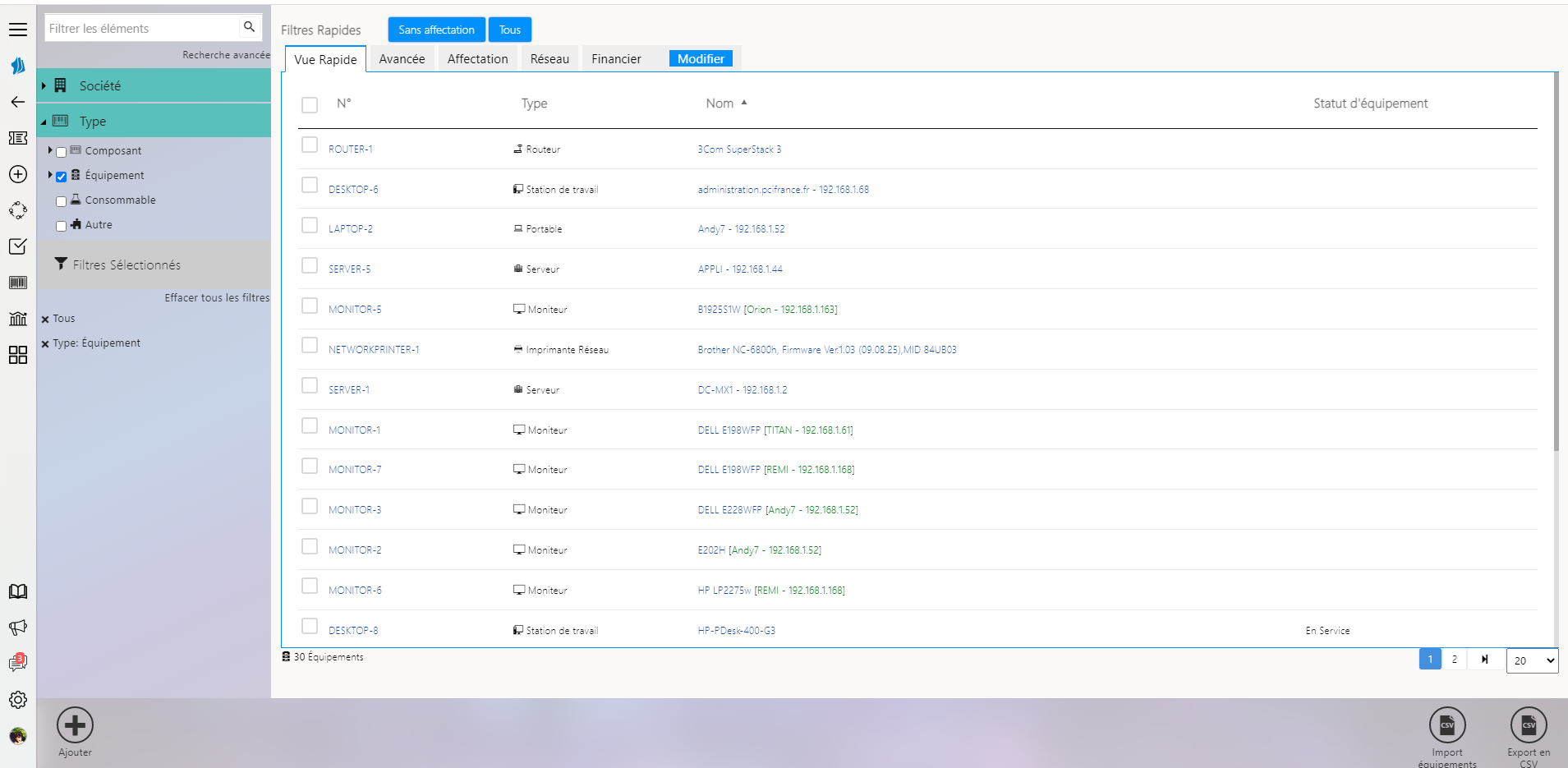Click the table vertical scrollbar

pyautogui.click(x=1556, y=261)
